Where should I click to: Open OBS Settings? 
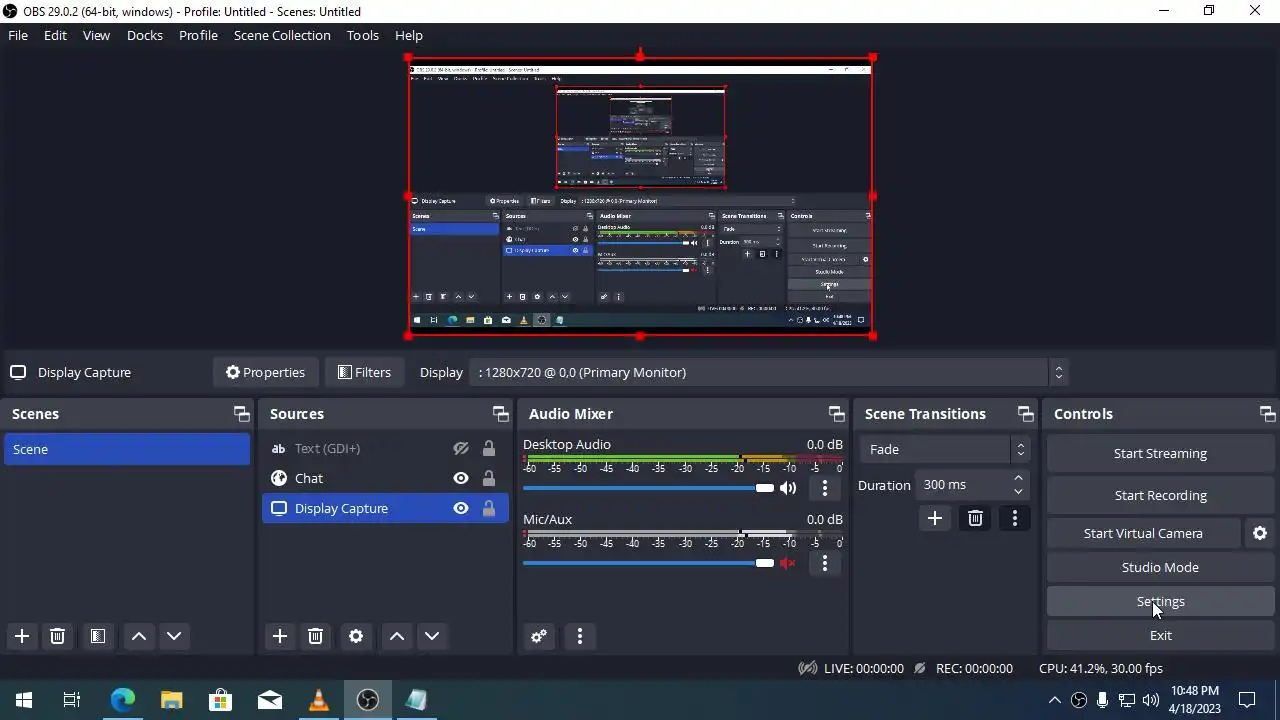(x=1160, y=601)
